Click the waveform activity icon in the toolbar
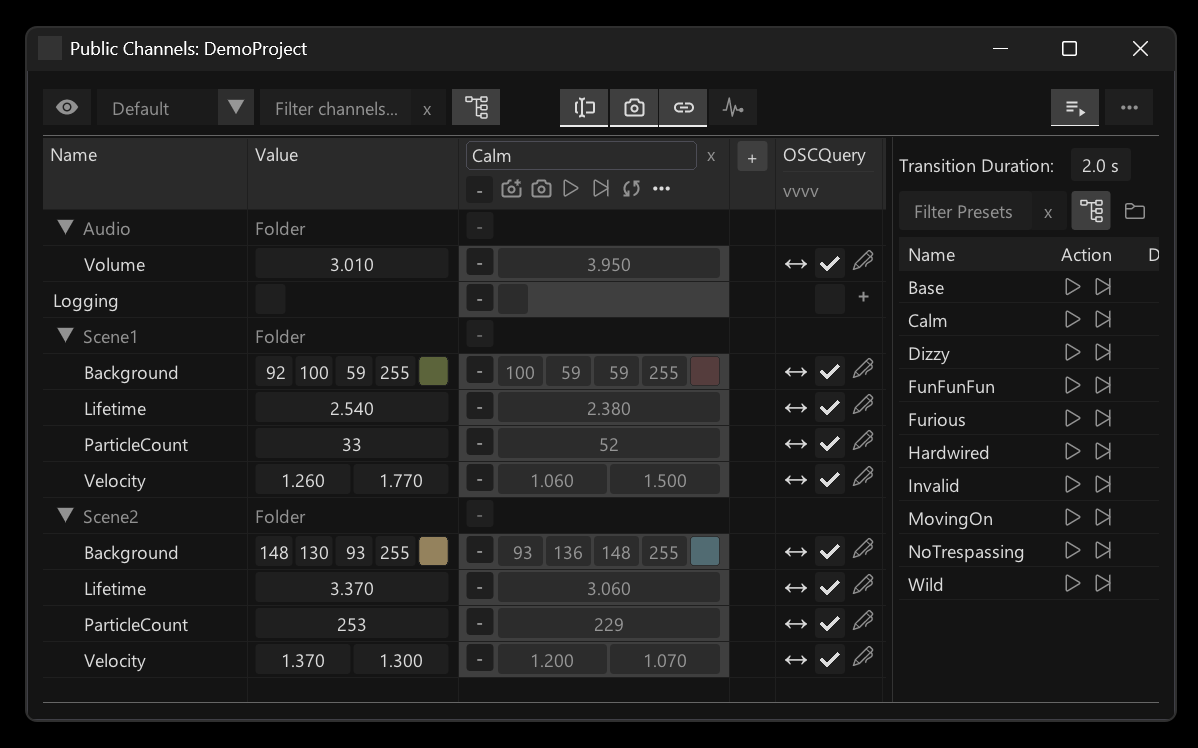Image resolution: width=1198 pixels, height=748 pixels. point(732,108)
